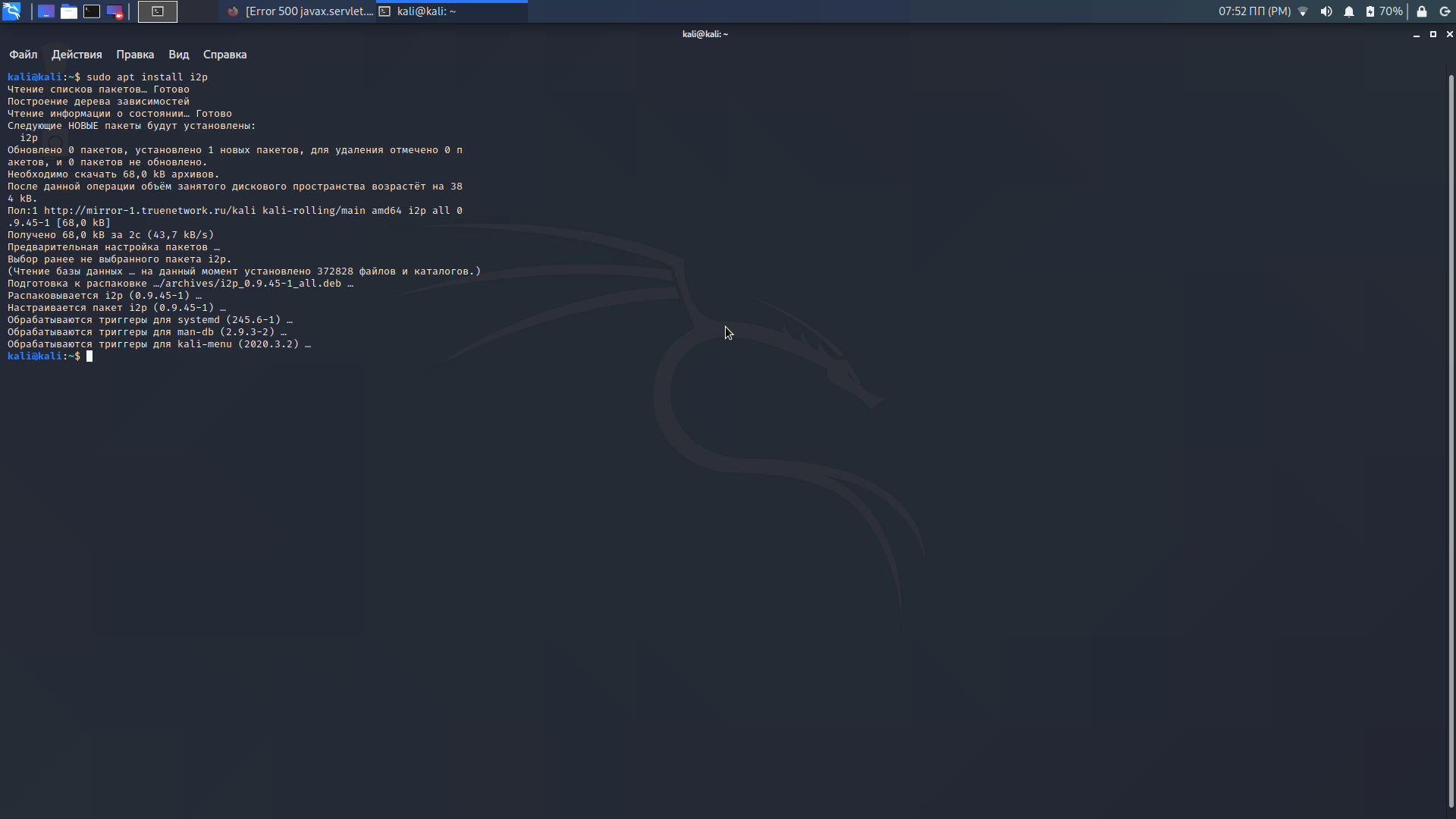This screenshot has width=1456, height=819.
Task: Open the Wi-Fi network indicator
Action: tap(1303, 11)
